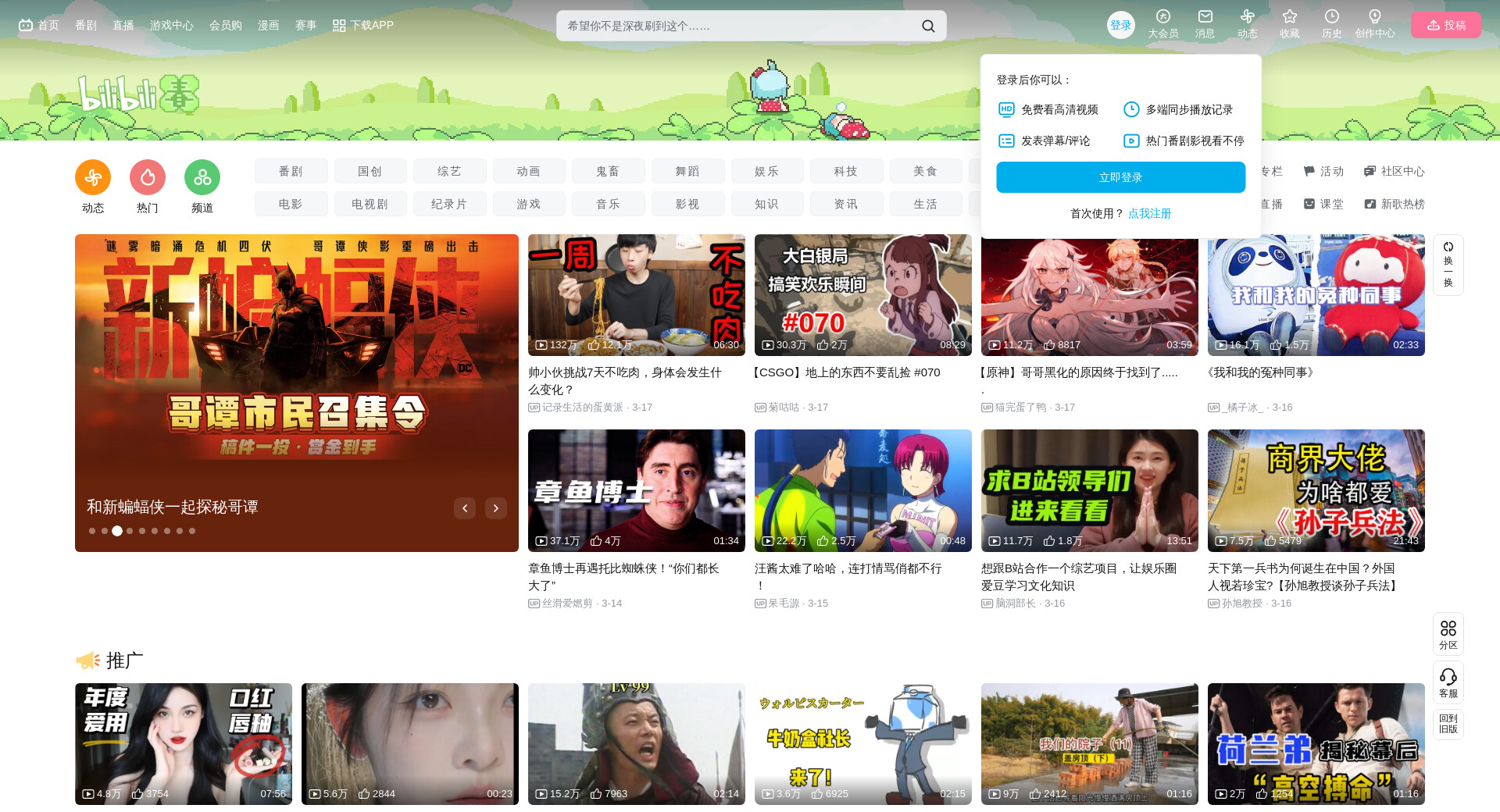Click the orange 动态 round icon
The image size is (1500, 812).
93,178
